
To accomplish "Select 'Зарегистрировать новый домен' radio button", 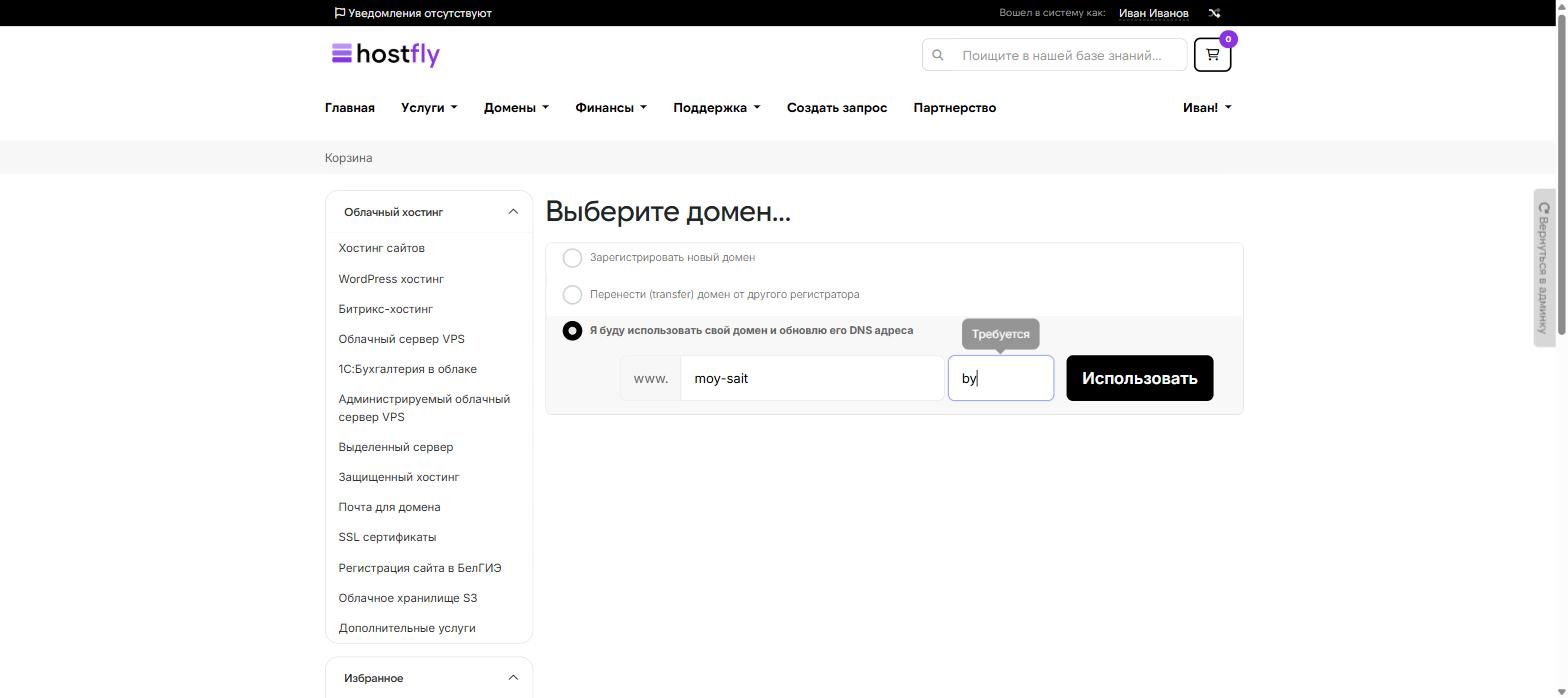I will pos(572,258).
